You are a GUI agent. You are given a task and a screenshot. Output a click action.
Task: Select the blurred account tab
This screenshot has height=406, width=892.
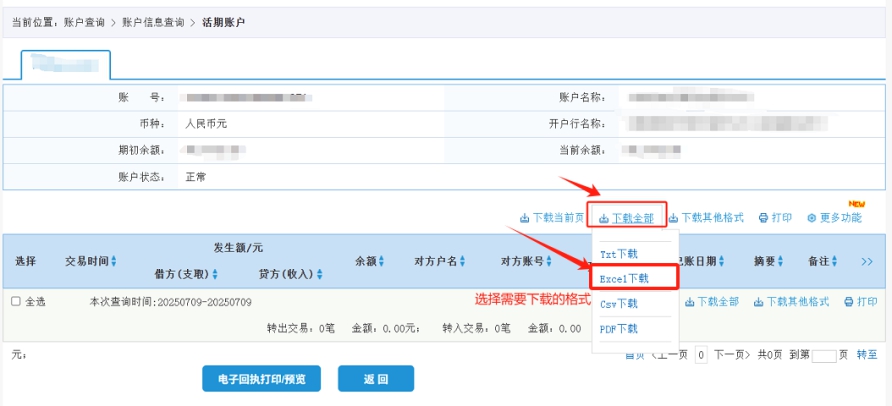pyautogui.click(x=65, y=64)
